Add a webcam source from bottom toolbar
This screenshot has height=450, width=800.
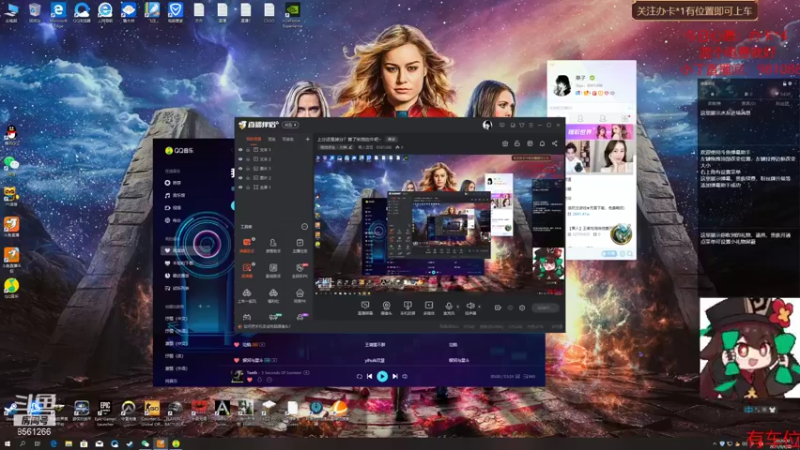[x=386, y=307]
